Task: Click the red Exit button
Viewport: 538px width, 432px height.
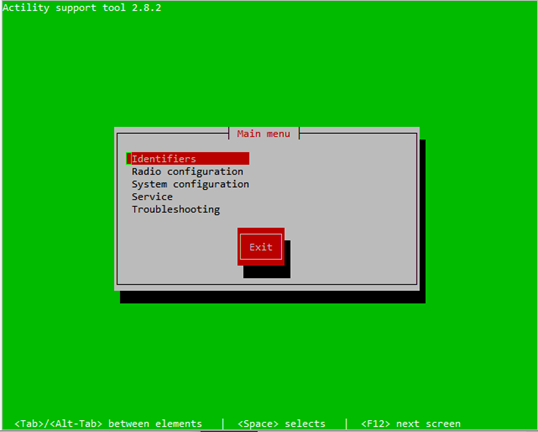Action: pyautogui.click(x=261, y=247)
